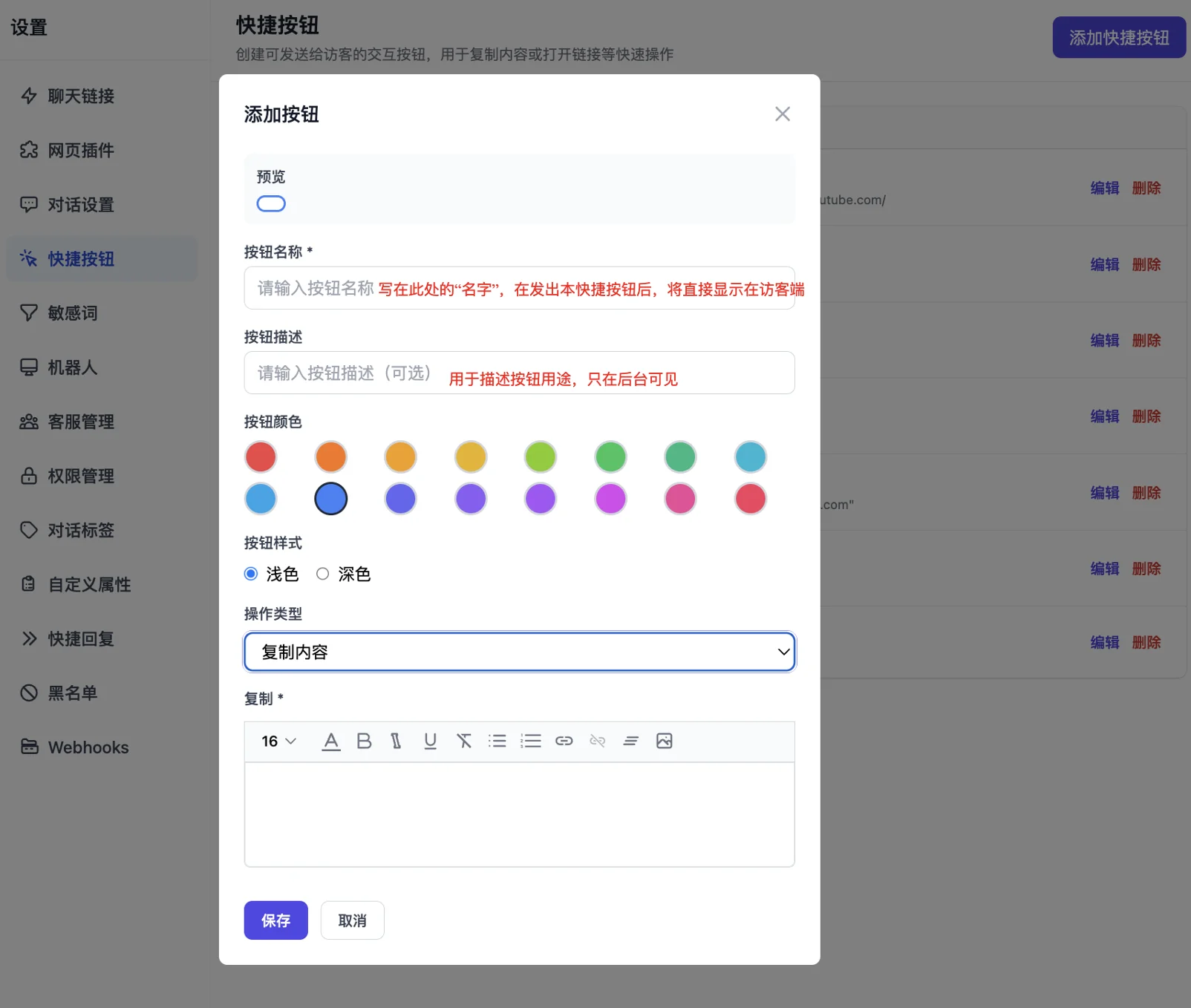Create a bulleted list in the editor
1191x1008 pixels.
(x=497, y=741)
